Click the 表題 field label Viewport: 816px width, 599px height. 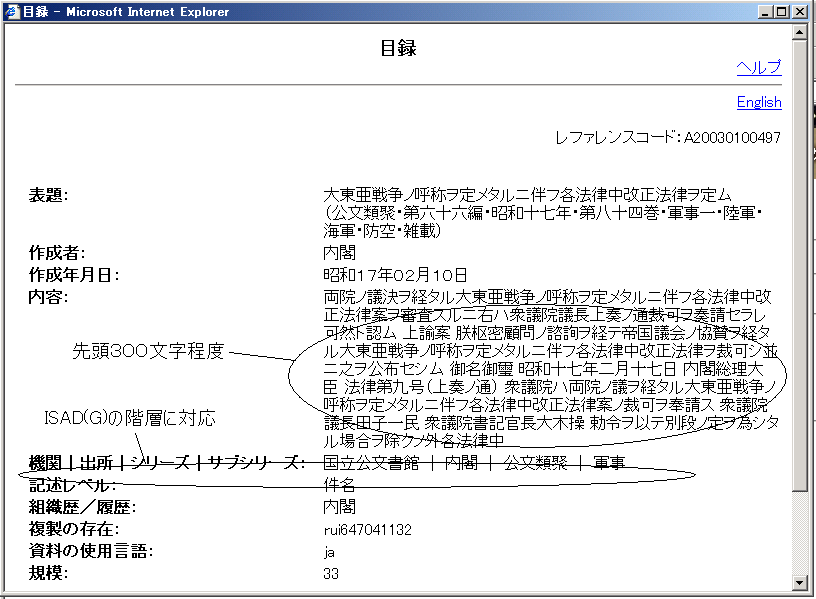tap(48, 195)
